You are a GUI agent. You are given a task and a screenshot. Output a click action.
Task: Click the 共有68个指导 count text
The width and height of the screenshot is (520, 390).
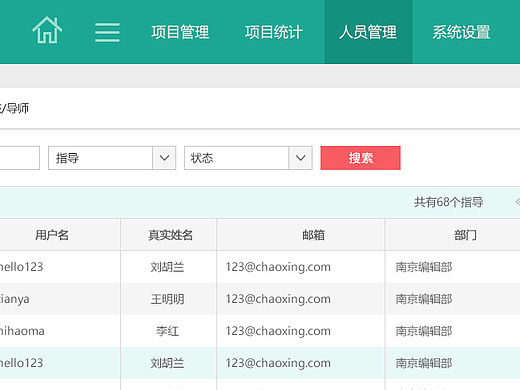pos(449,202)
